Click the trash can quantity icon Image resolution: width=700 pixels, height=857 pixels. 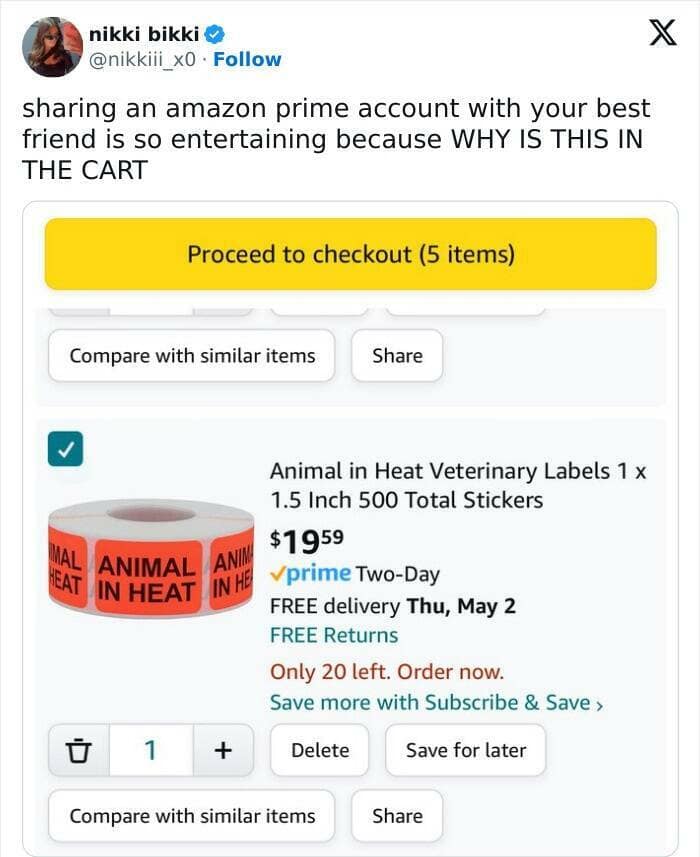(79, 750)
